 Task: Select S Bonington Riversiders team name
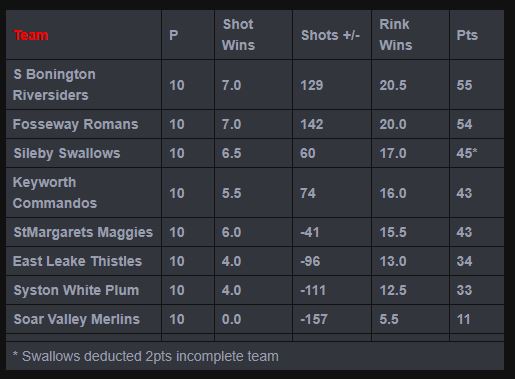(54, 85)
